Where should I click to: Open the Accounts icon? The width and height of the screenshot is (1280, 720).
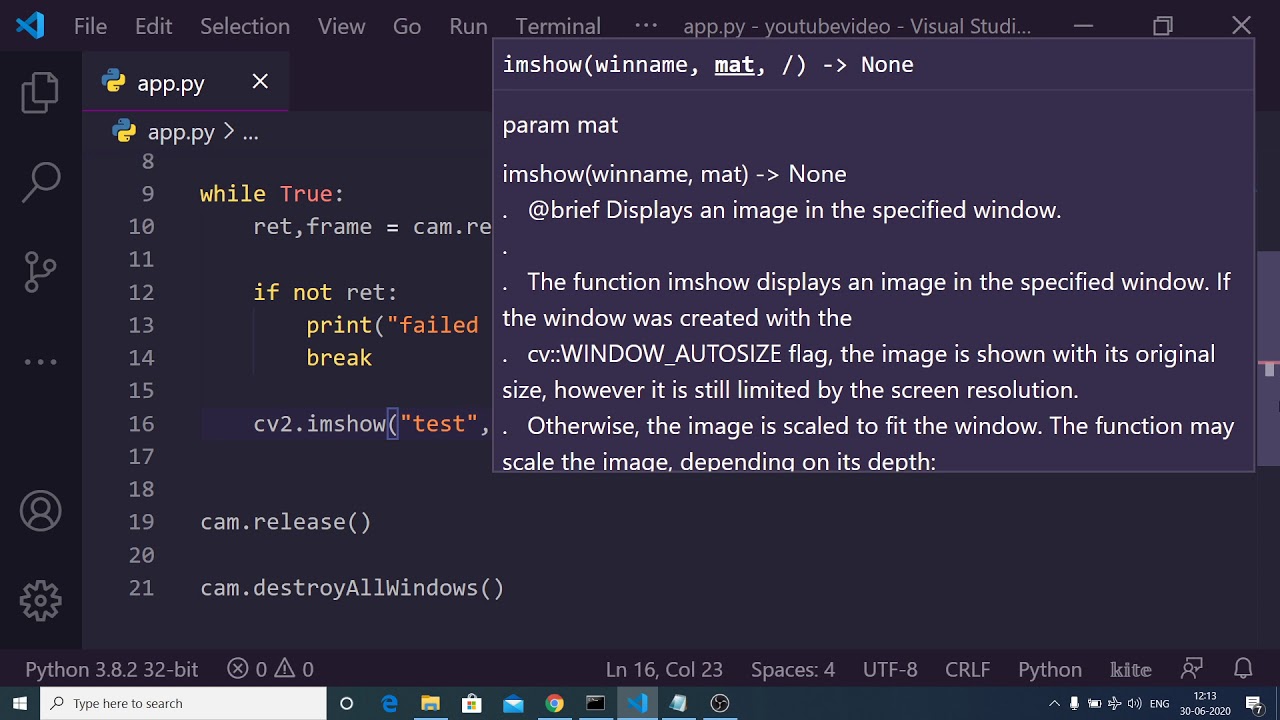click(41, 512)
